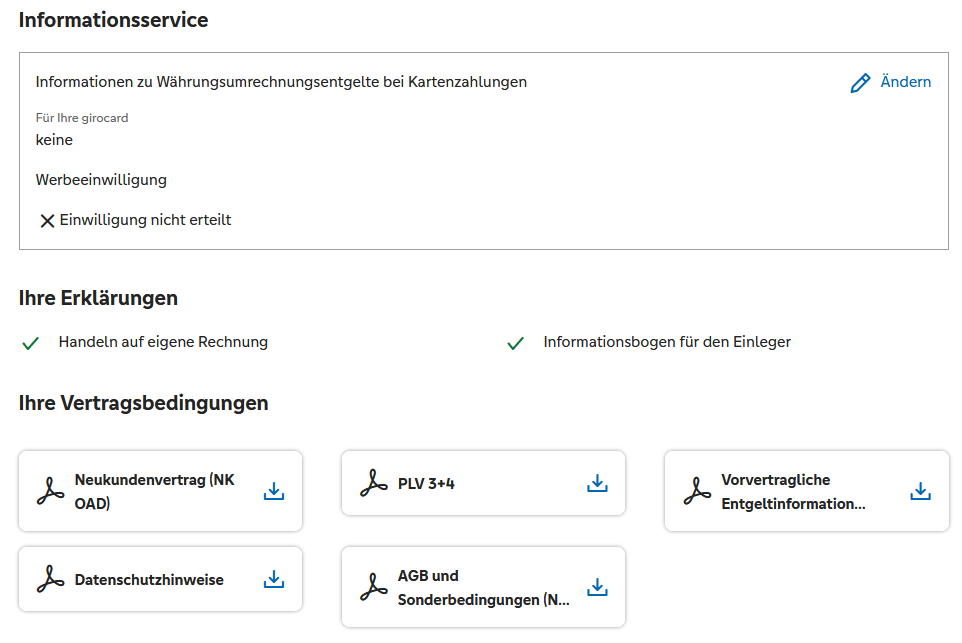This screenshot has height=643, width=962.
Task: Download AGB und Sonderbedingungen file
Action: click(597, 587)
